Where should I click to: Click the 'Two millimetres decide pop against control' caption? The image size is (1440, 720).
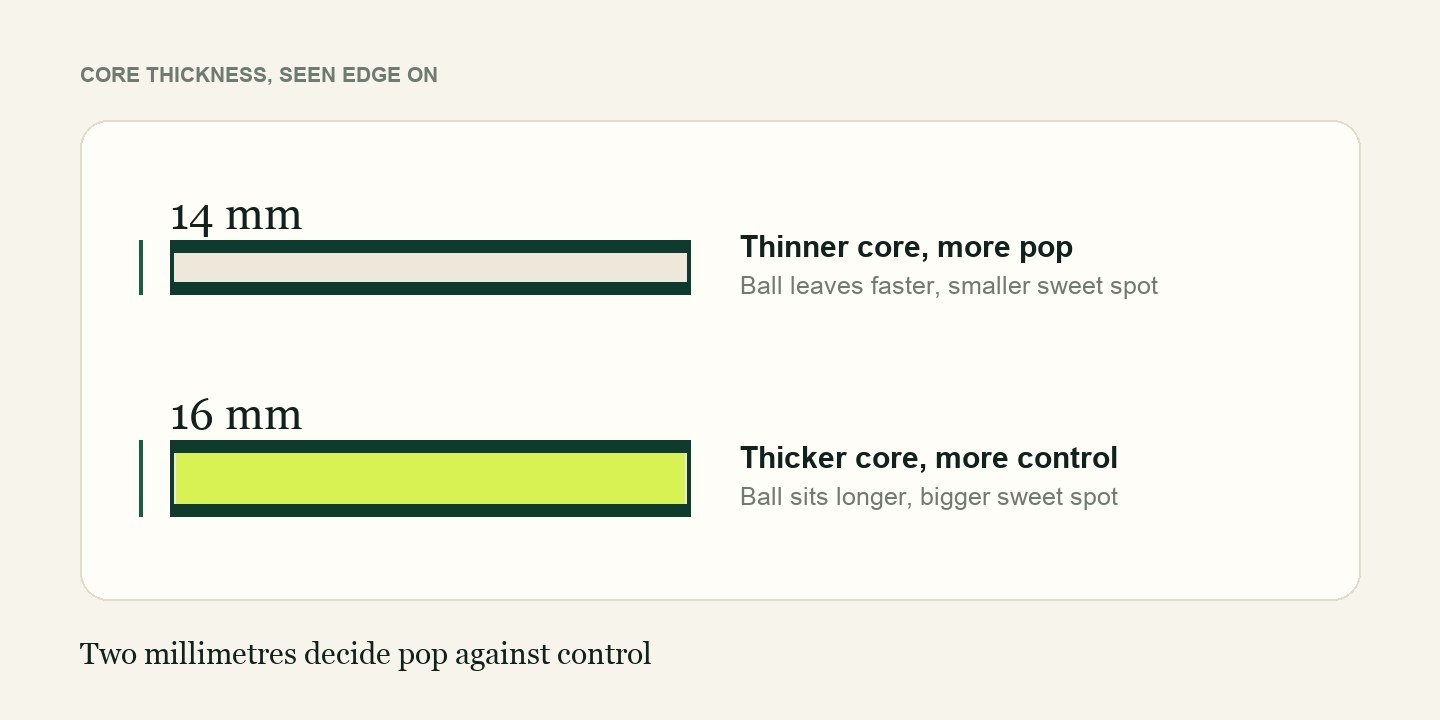[365, 655]
